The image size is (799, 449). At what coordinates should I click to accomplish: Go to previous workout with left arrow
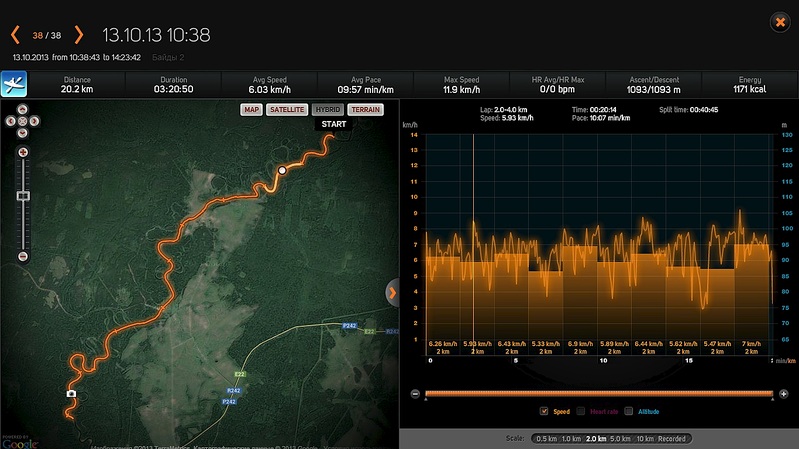coord(15,35)
